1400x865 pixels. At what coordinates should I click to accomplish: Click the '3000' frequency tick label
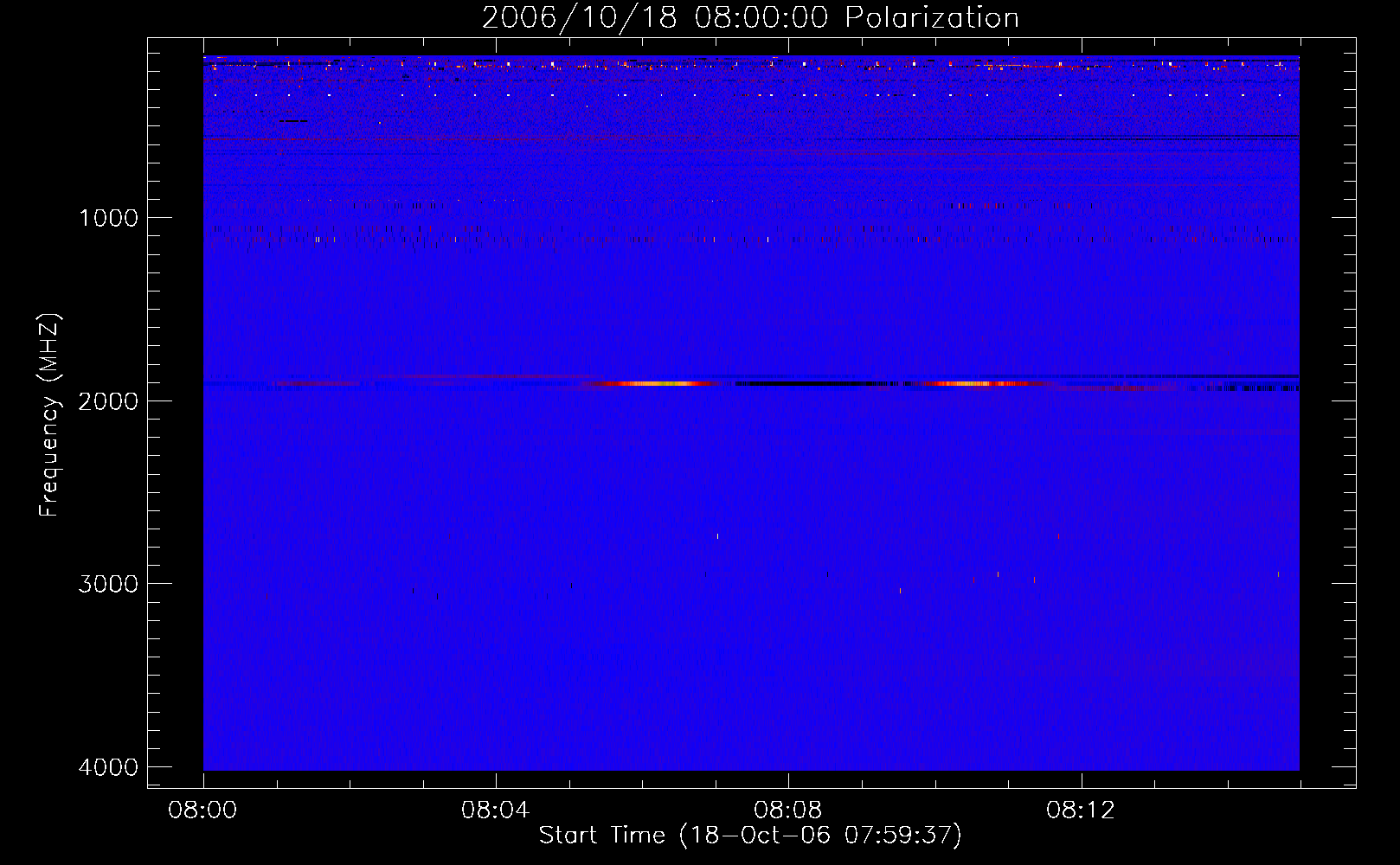[x=108, y=584]
